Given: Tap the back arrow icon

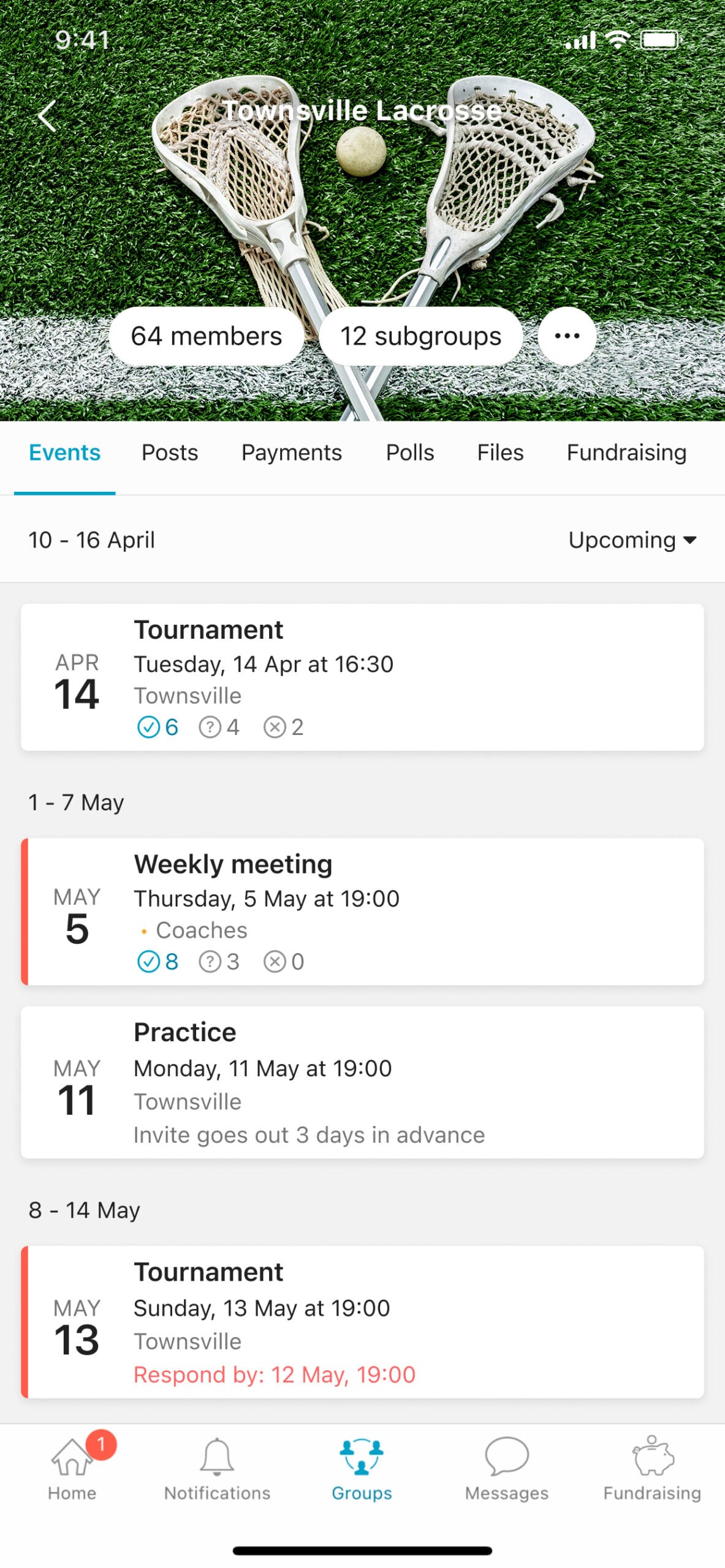Looking at the screenshot, I should (x=47, y=116).
